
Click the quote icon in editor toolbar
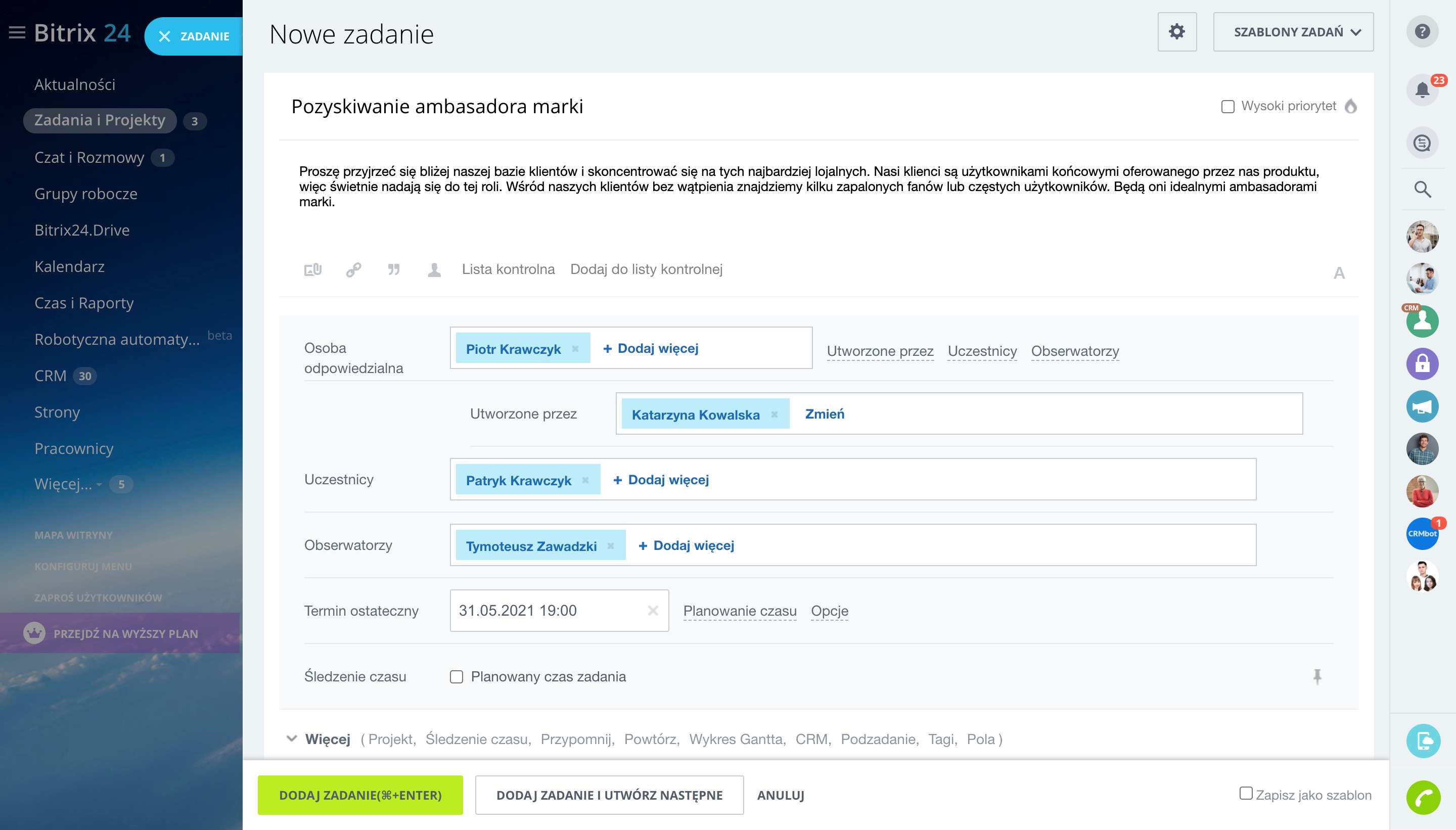[x=394, y=269]
